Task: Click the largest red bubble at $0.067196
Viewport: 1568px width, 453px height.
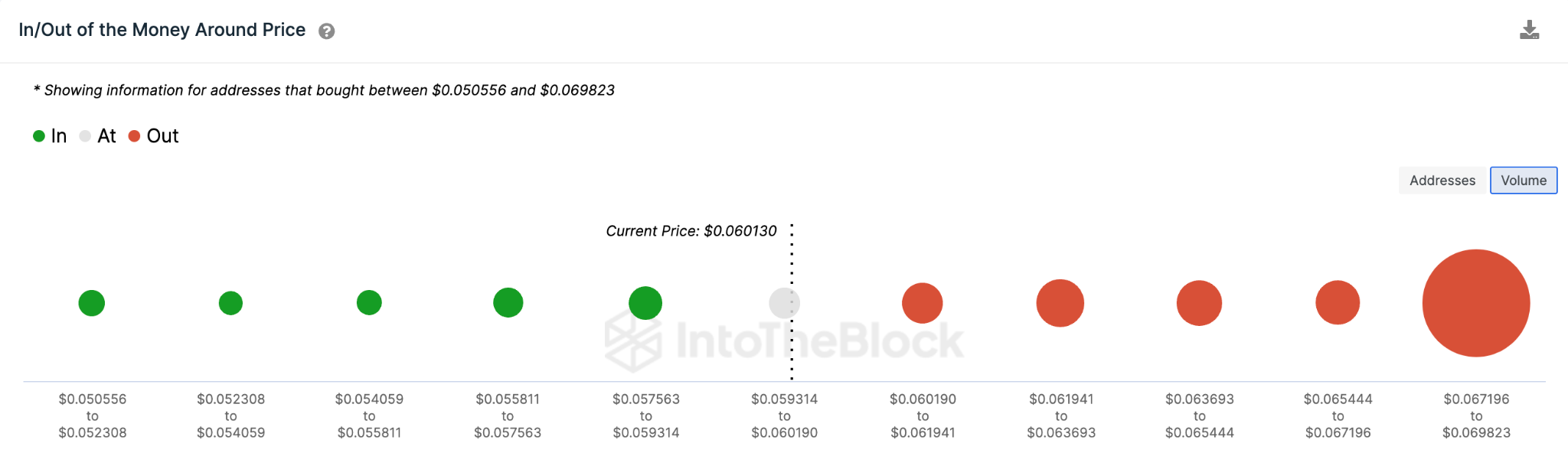Action: (1475, 303)
